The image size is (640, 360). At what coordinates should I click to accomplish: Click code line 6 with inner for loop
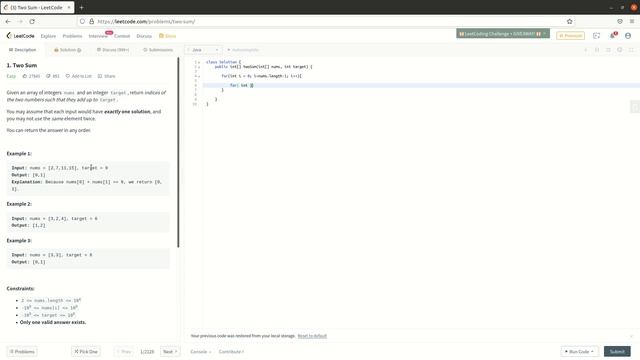(420, 85)
